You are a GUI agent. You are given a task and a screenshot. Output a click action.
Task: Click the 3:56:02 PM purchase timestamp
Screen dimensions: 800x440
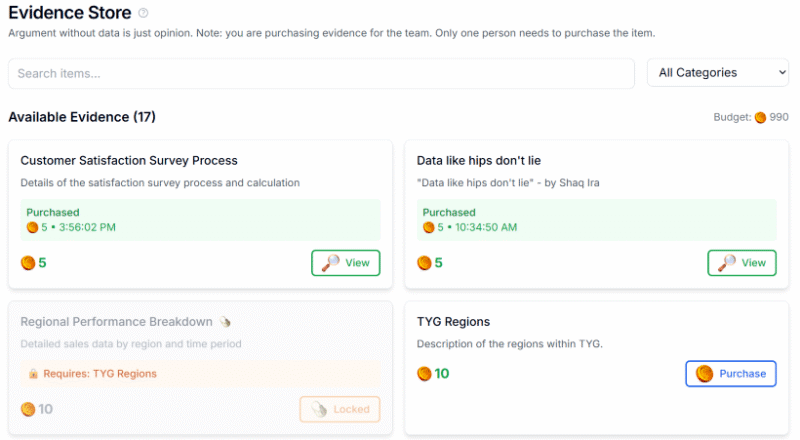(x=87, y=227)
